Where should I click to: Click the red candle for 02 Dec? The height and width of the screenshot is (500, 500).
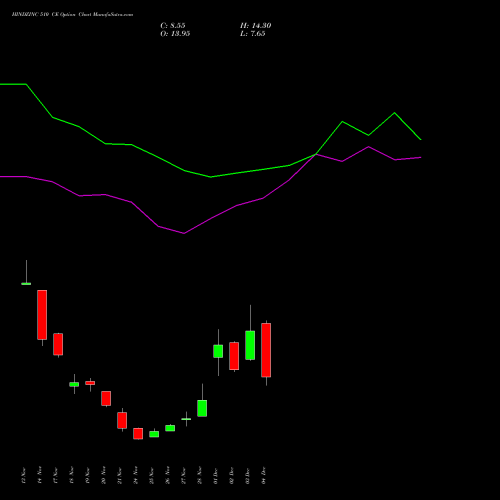click(x=234, y=356)
